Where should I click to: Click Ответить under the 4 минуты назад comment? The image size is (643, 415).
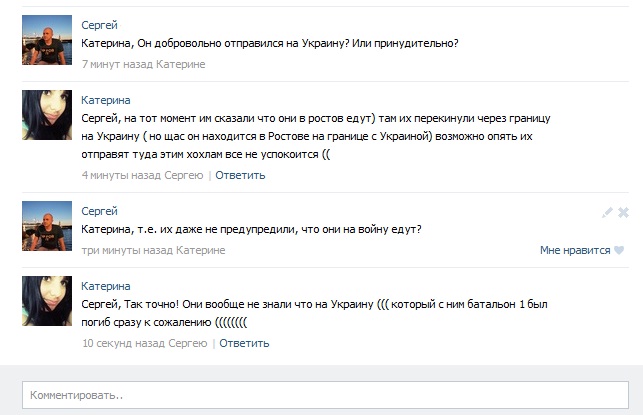coord(241,175)
